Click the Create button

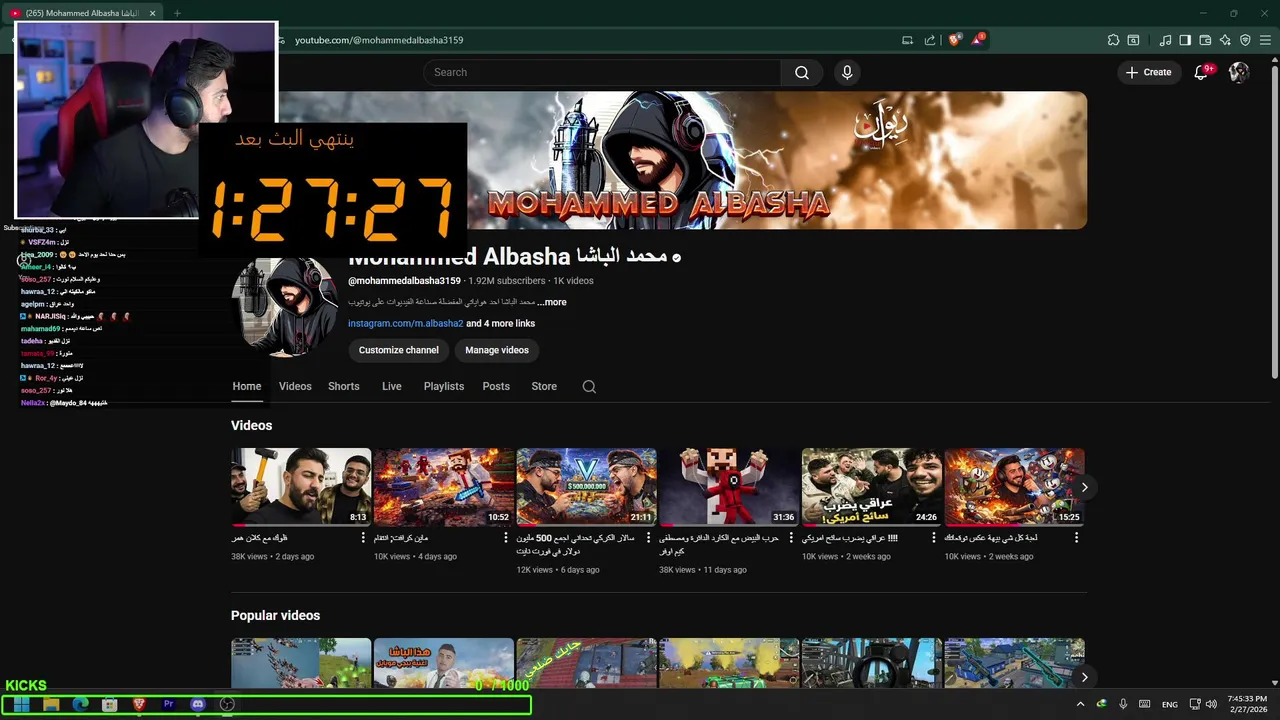(x=1148, y=72)
